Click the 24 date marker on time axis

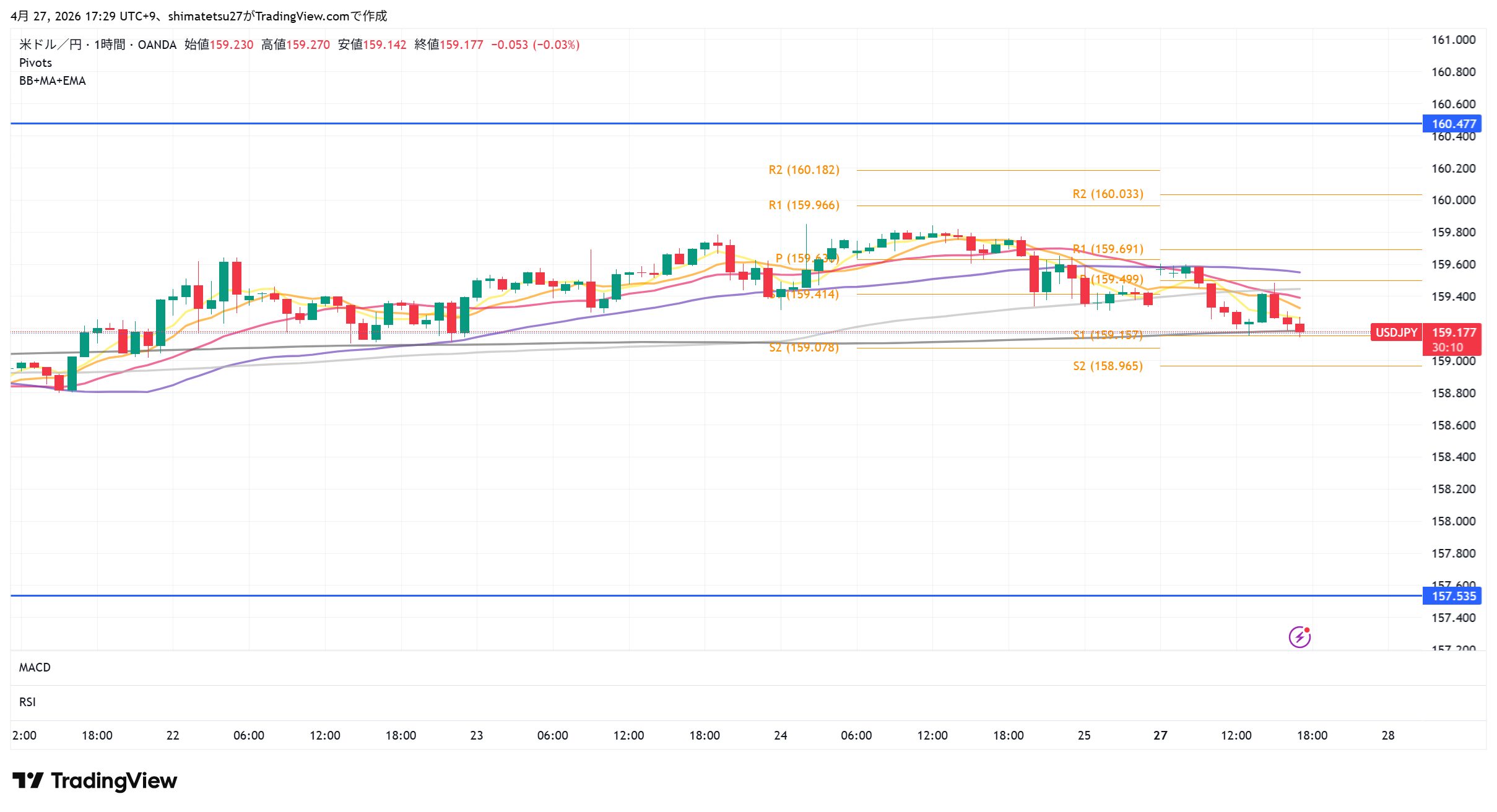(780, 735)
